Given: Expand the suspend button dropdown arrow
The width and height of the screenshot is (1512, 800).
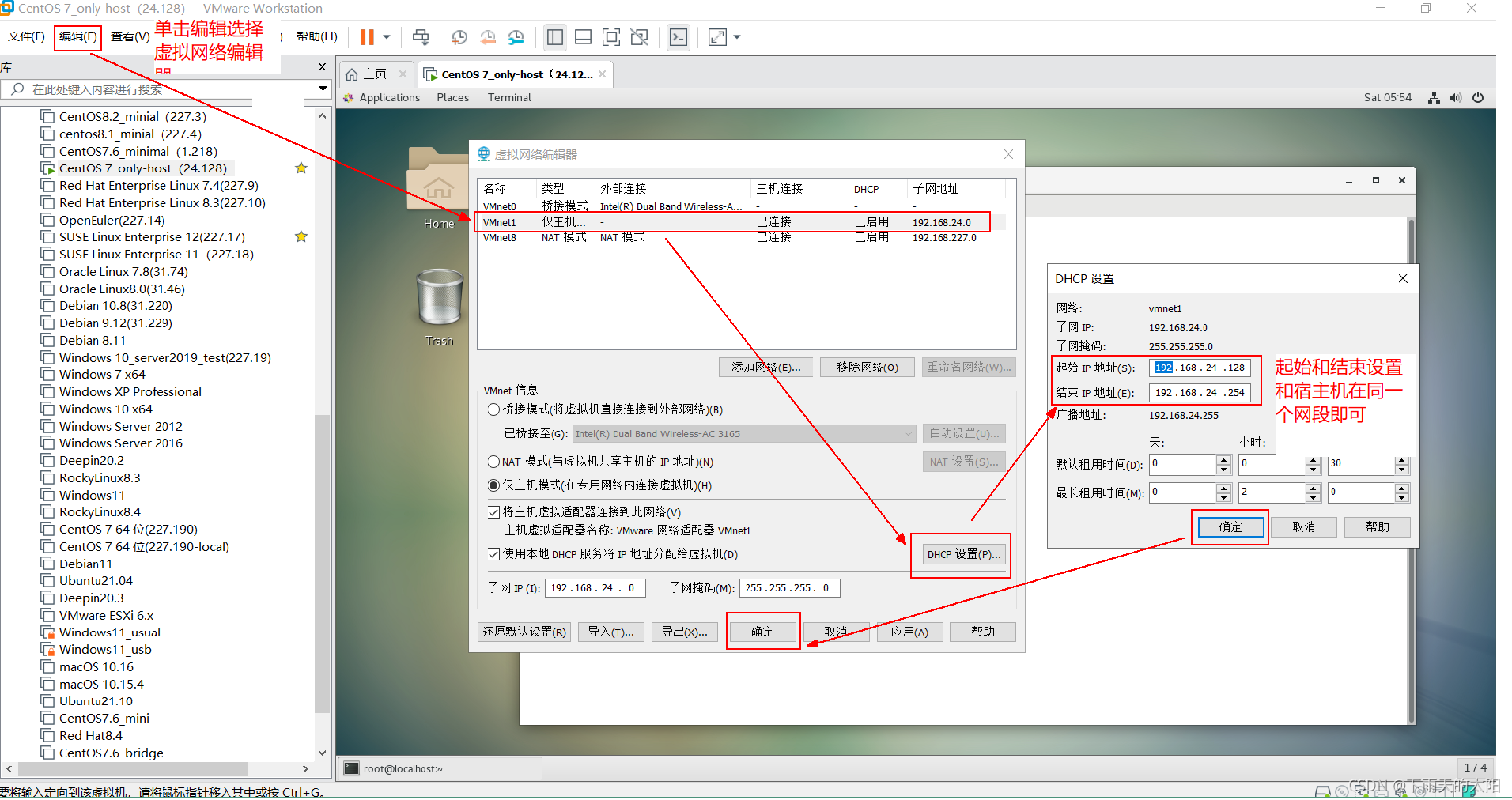Looking at the screenshot, I should [386, 37].
